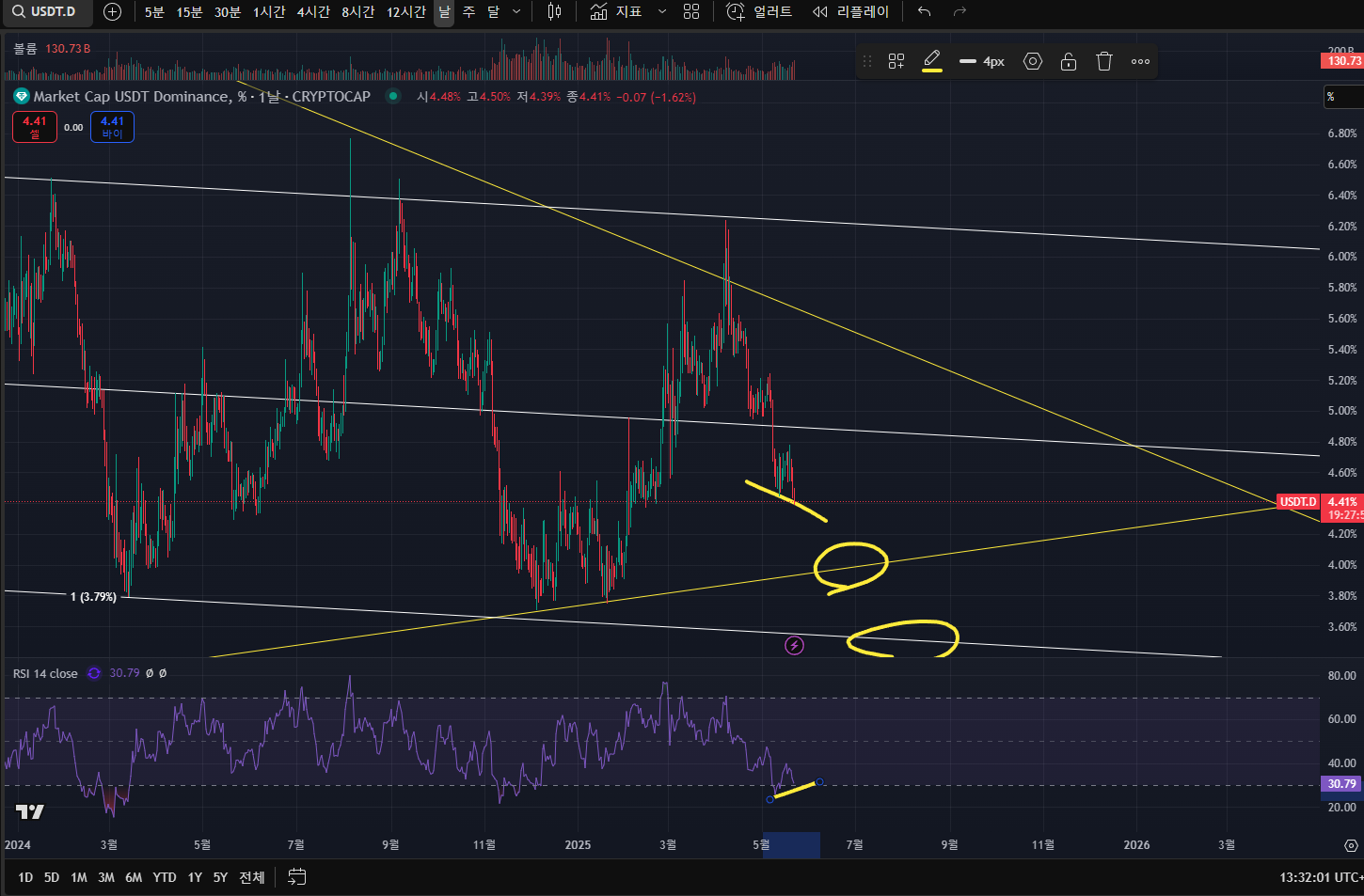Redo the chart action
Image resolution: width=1364 pixels, height=896 pixels.
click(960, 11)
